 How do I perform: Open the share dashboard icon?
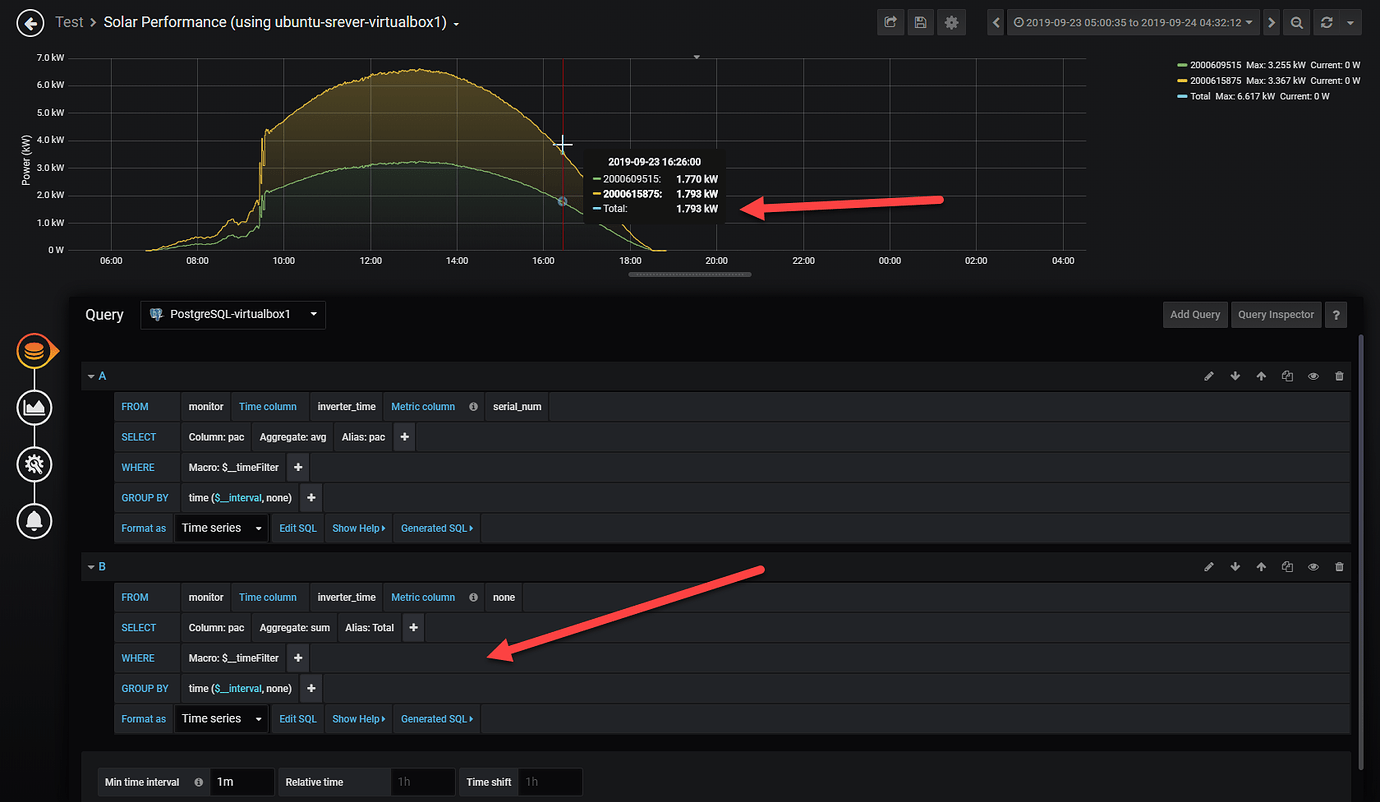pos(890,21)
